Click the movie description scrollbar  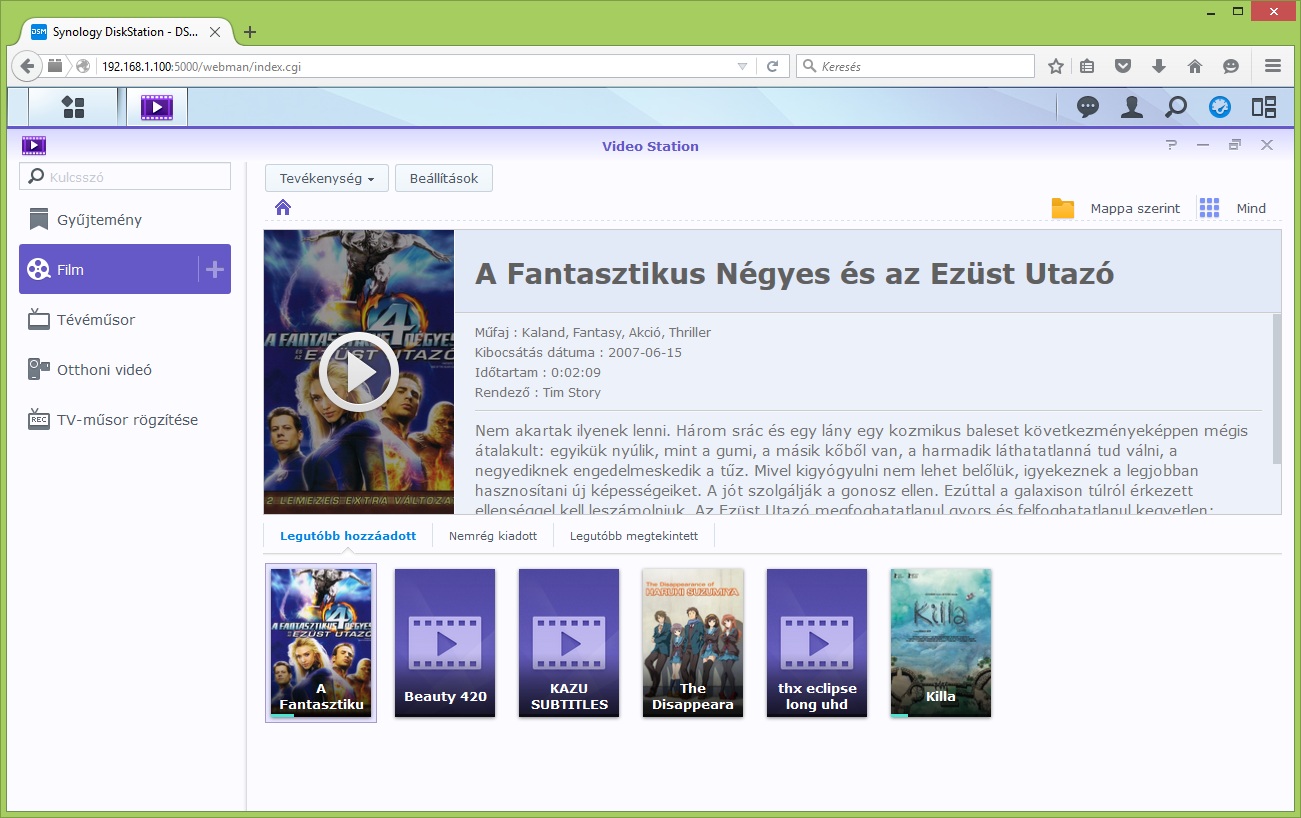[x=1276, y=388]
